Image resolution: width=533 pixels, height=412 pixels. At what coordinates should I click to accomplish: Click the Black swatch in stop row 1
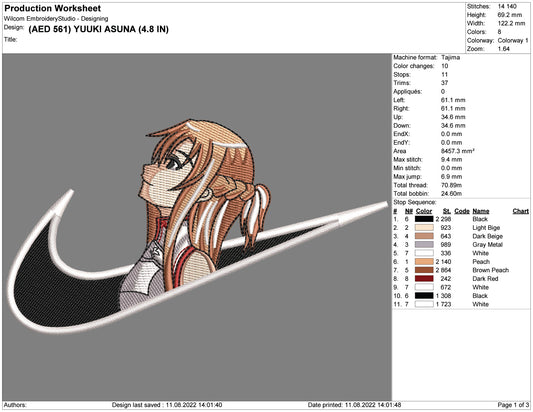point(424,219)
